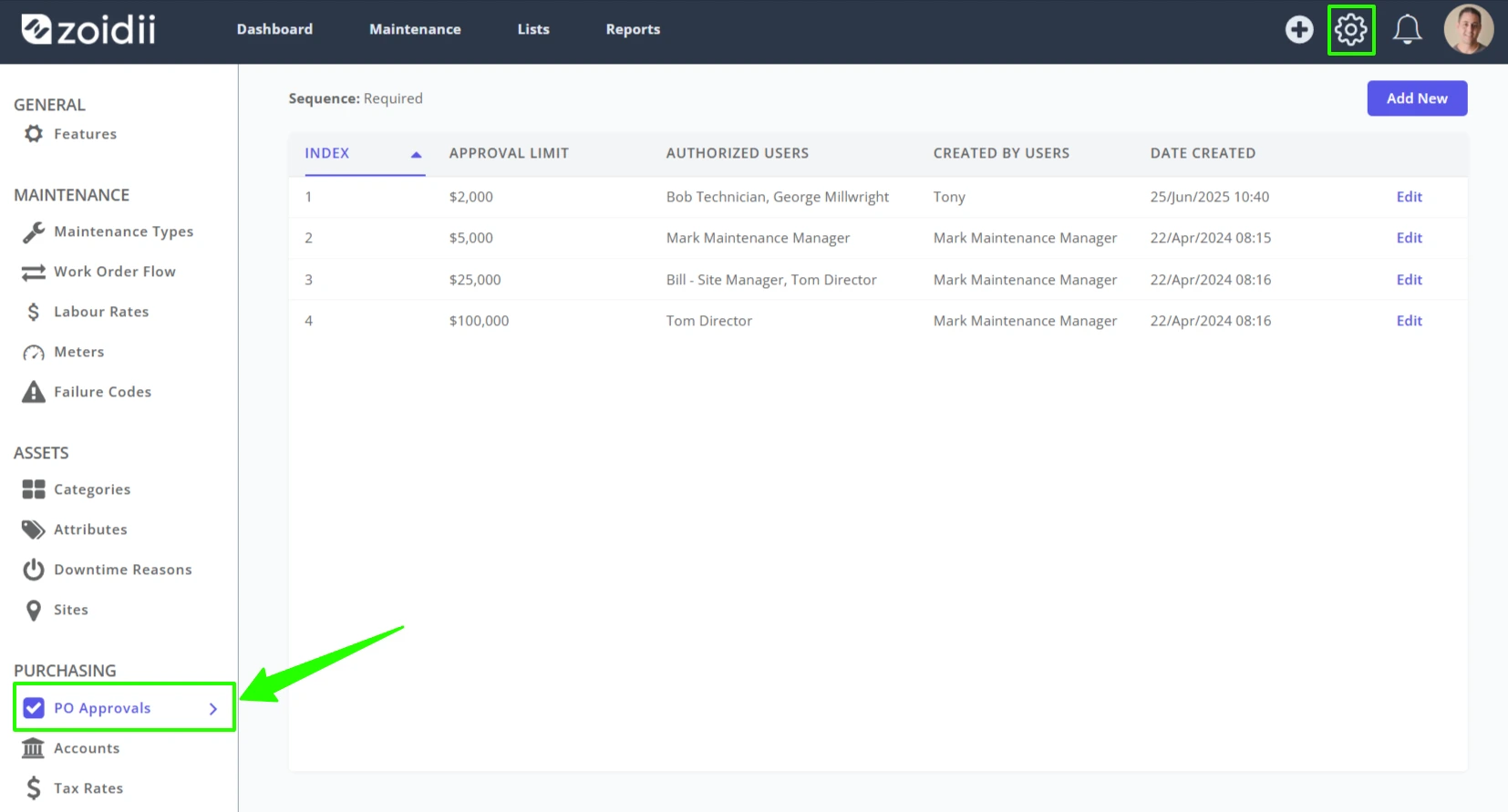Click the 'Tom Director' authorized users cell
The width and height of the screenshot is (1508, 812).
tap(709, 321)
